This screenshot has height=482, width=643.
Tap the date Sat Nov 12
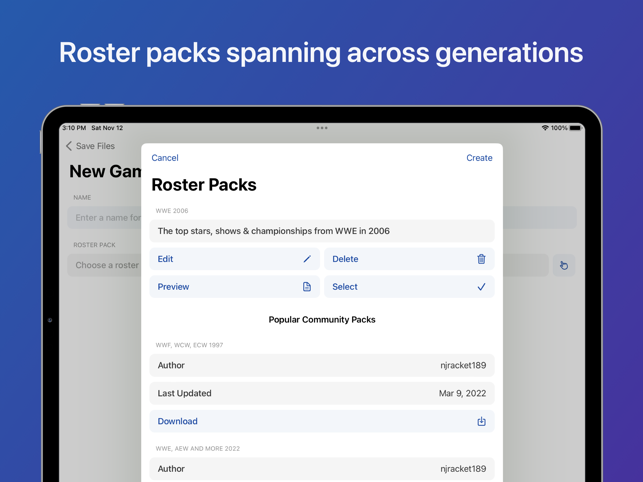pyautogui.click(x=107, y=128)
